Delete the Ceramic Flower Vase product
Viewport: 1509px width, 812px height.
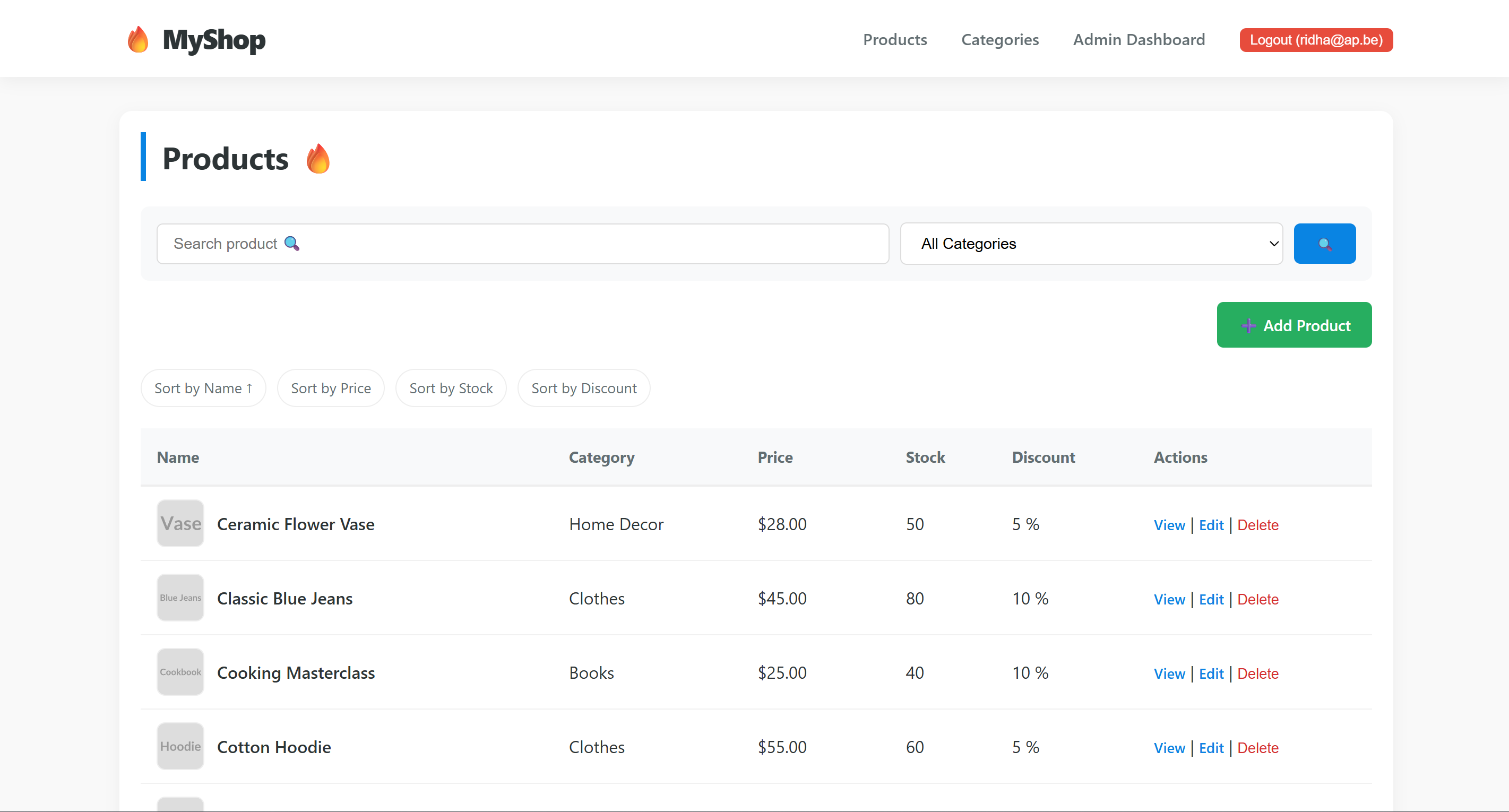pos(1258,525)
